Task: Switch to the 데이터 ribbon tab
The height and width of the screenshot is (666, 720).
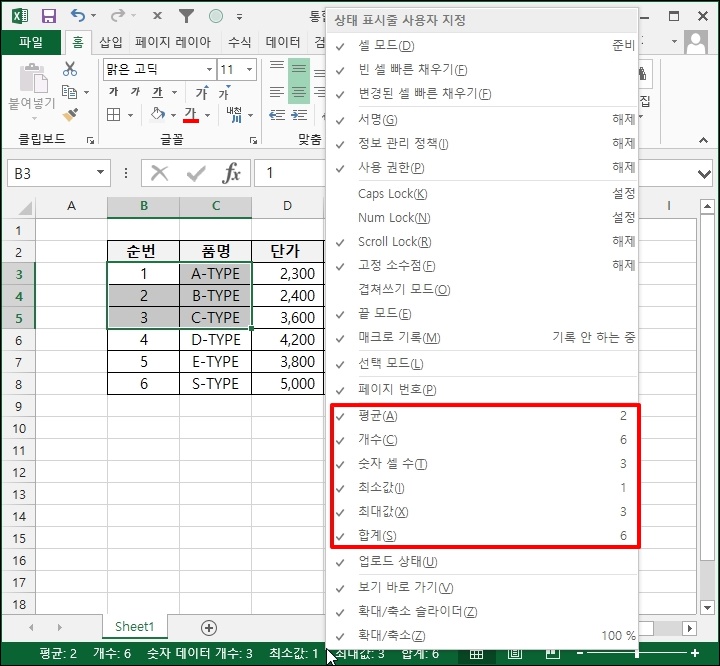Action: (x=282, y=43)
